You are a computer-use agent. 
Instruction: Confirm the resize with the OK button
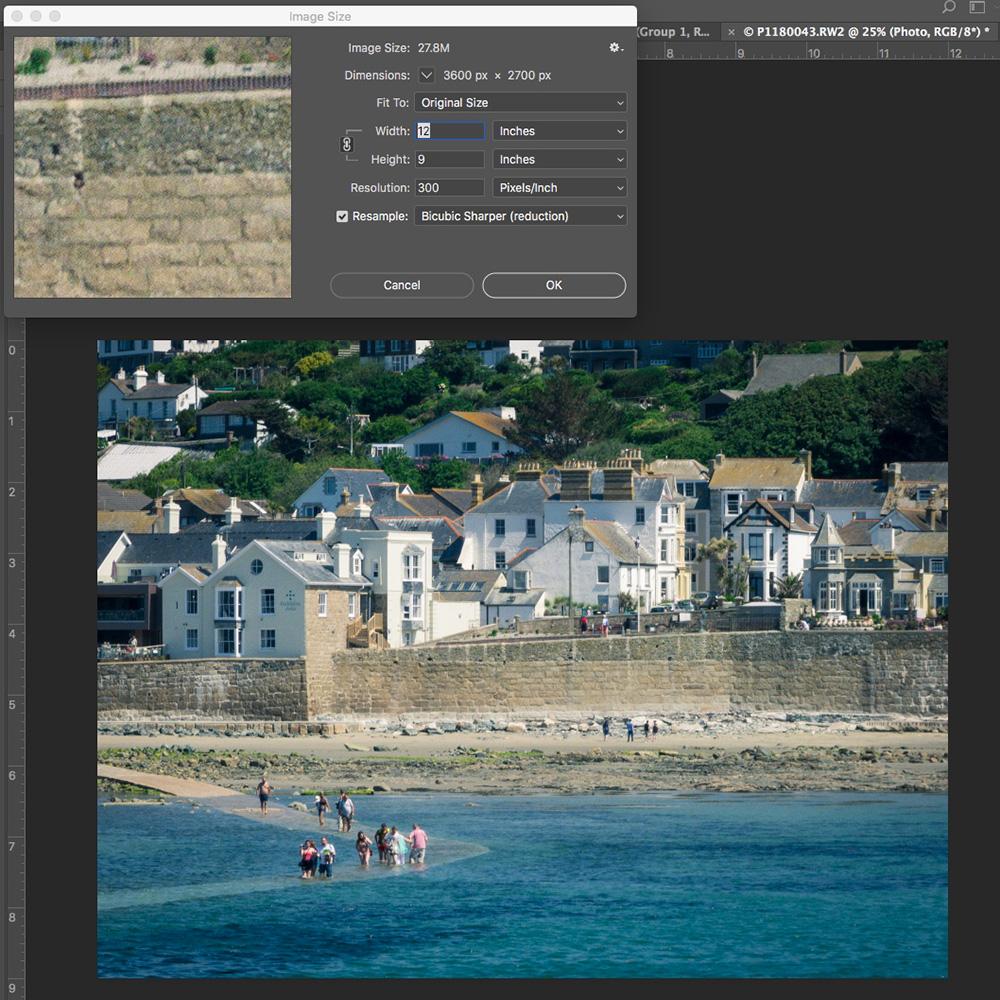[554, 285]
